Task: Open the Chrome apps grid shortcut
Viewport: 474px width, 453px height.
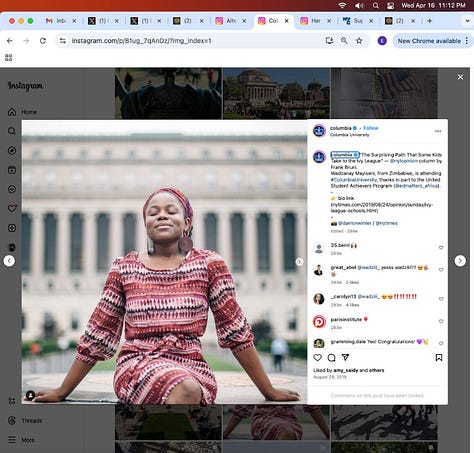Action: coord(9,58)
